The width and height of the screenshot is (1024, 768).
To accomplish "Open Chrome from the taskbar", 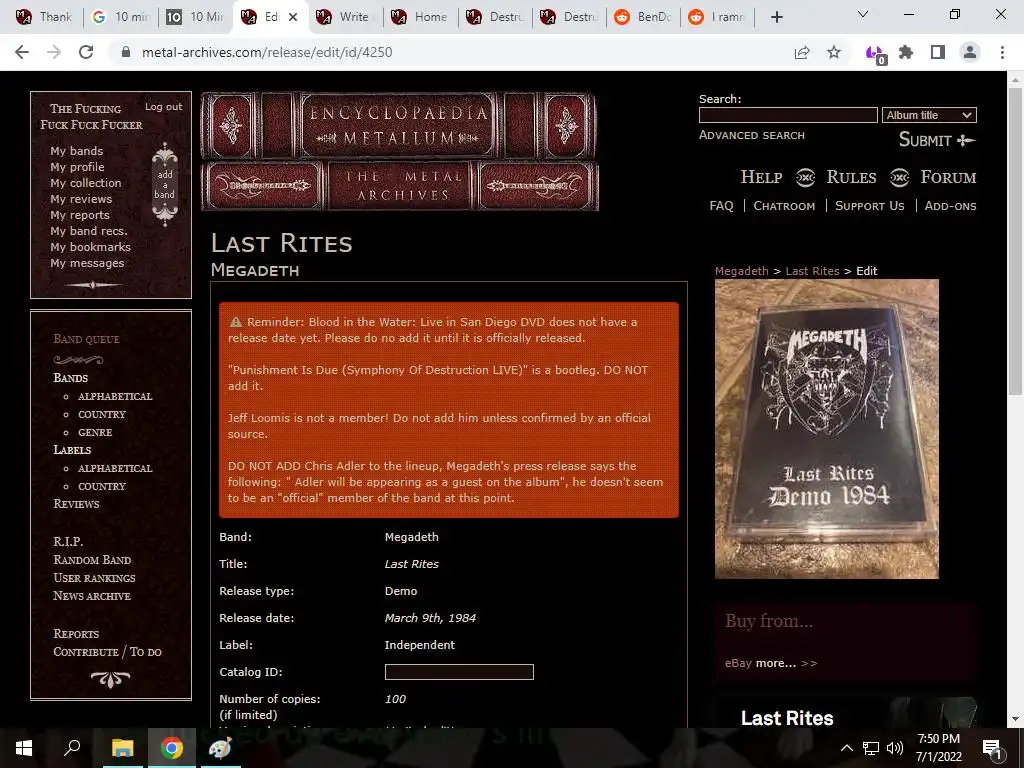I will pyautogui.click(x=172, y=748).
